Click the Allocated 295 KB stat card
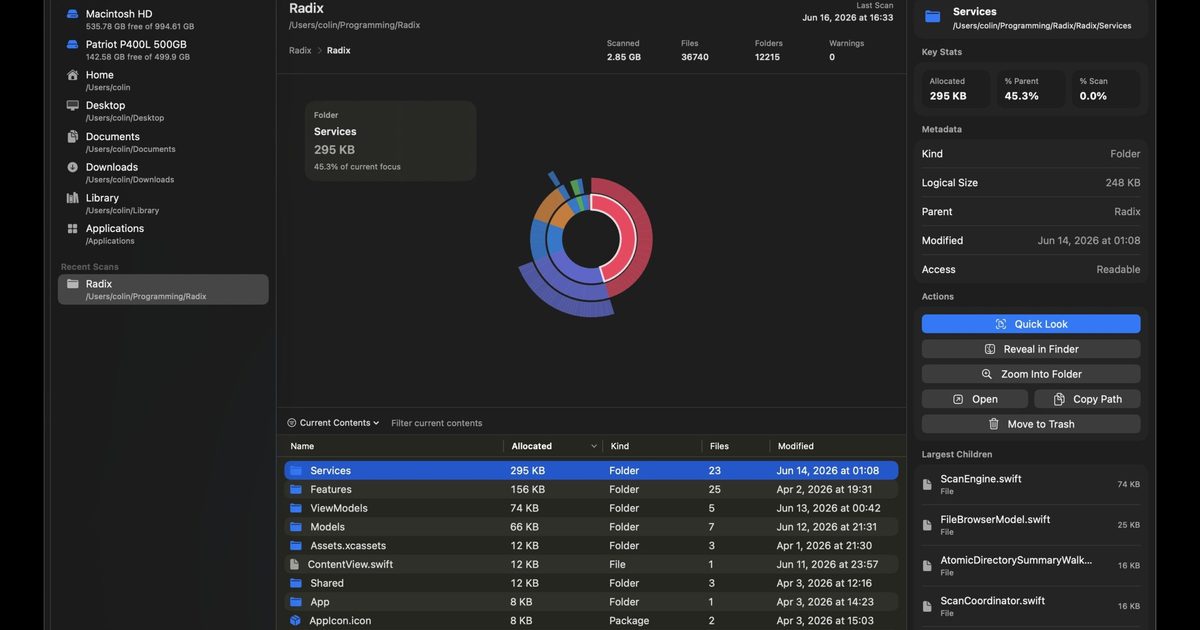This screenshot has height=630, width=1200. tap(956, 89)
